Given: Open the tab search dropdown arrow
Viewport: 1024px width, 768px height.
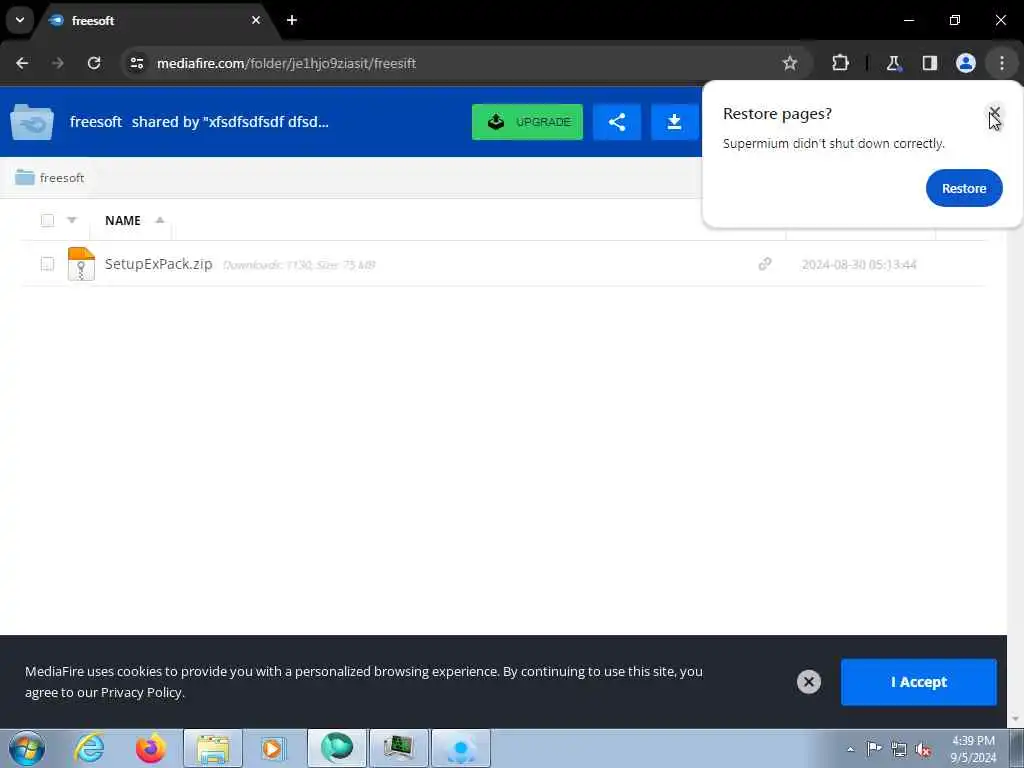Looking at the screenshot, I should [x=20, y=20].
